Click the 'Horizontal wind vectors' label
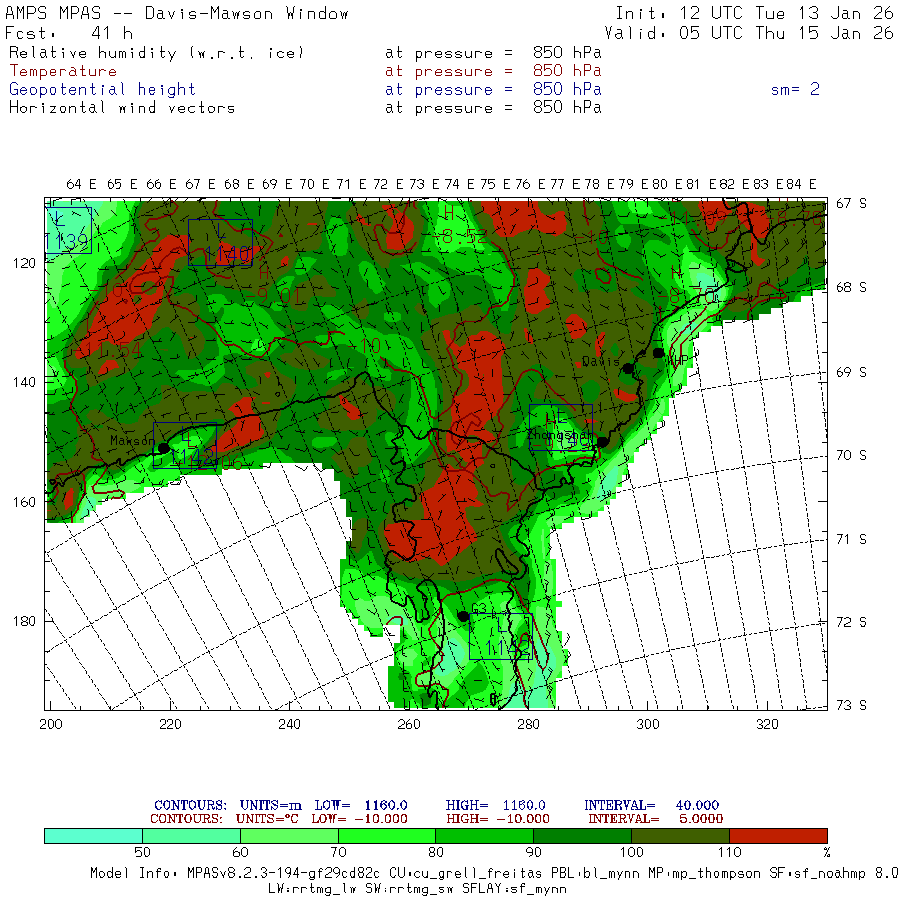The width and height of the screenshot is (900, 900). [x=122, y=108]
